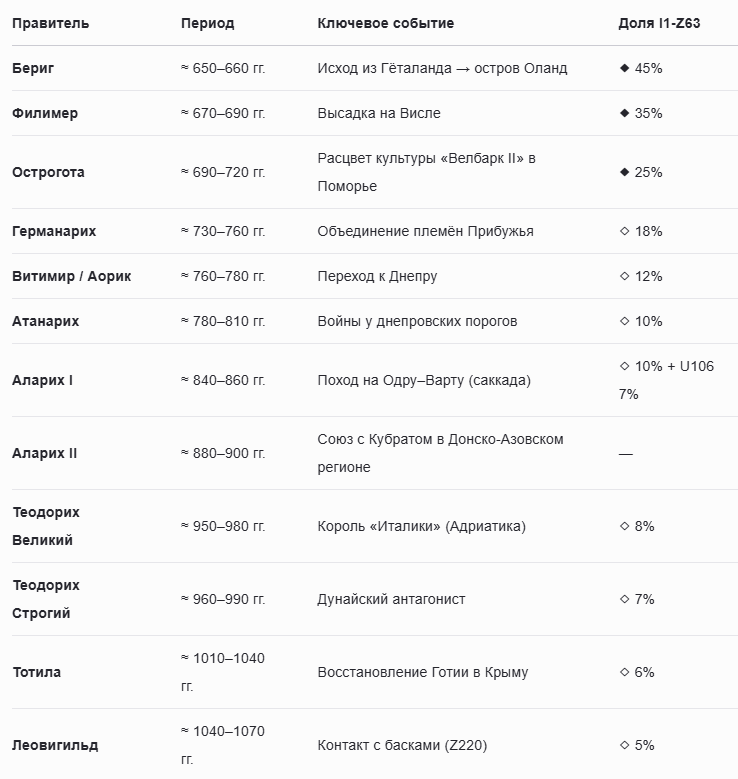The image size is (738, 779).
Task: Click the hollow diamond next to 18%
Action: coord(625,231)
